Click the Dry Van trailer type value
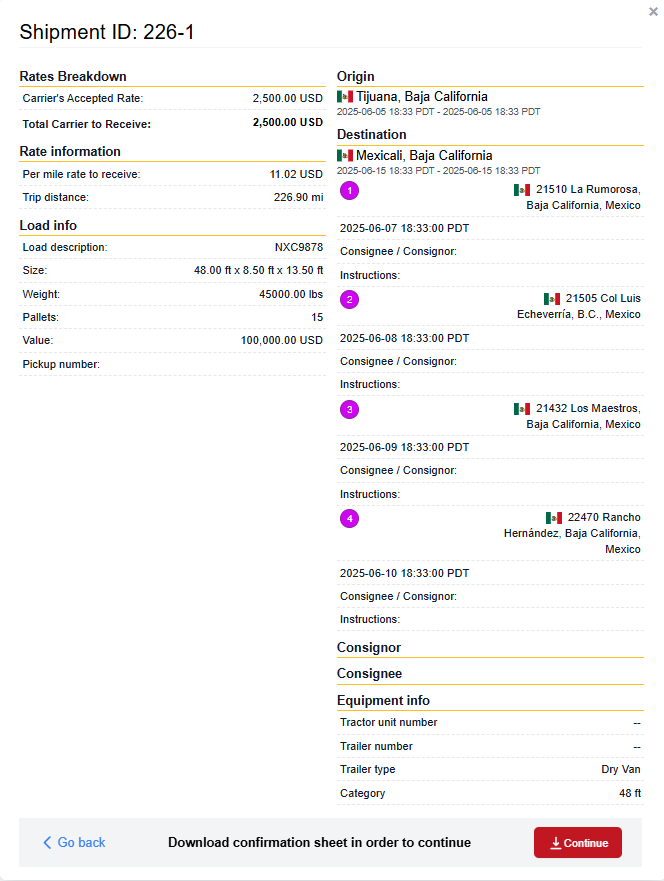This screenshot has height=881, width=664. tap(621, 769)
